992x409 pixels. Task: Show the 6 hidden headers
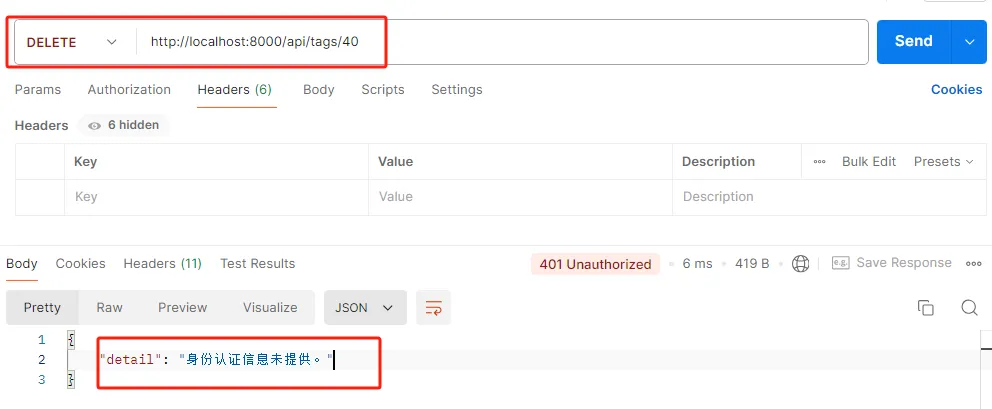point(124,126)
